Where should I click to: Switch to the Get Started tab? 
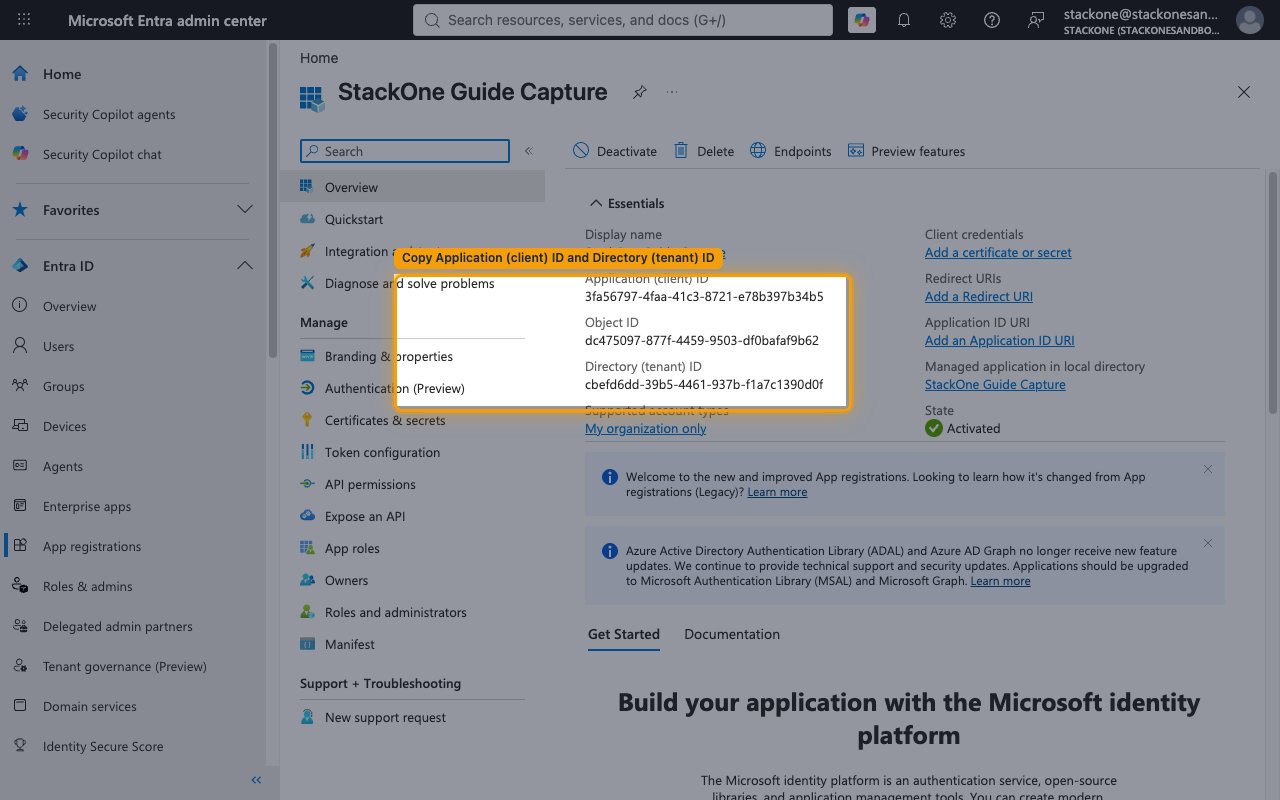(x=624, y=634)
